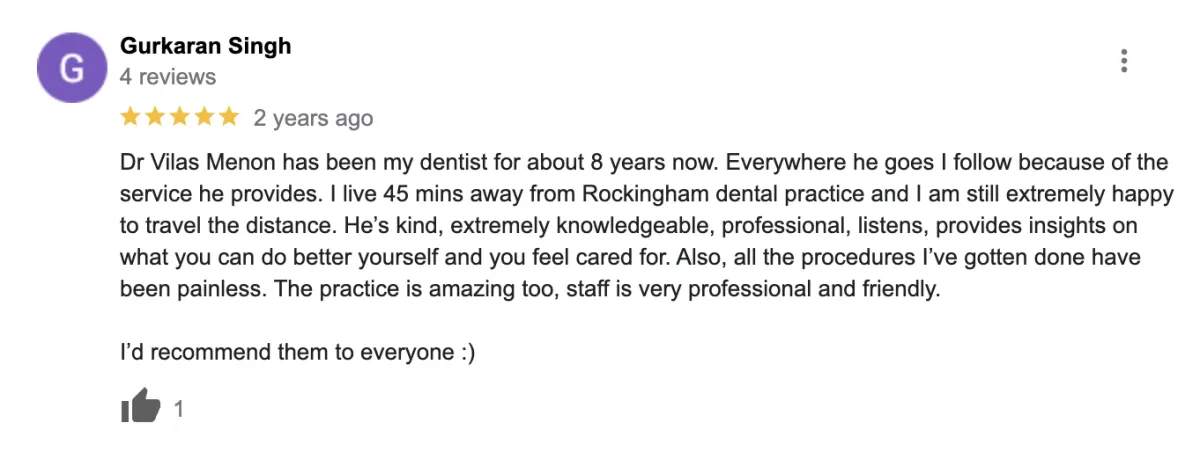1200x452 pixels.
Task: Like the review with thumbs-up icon
Action: click(x=140, y=405)
